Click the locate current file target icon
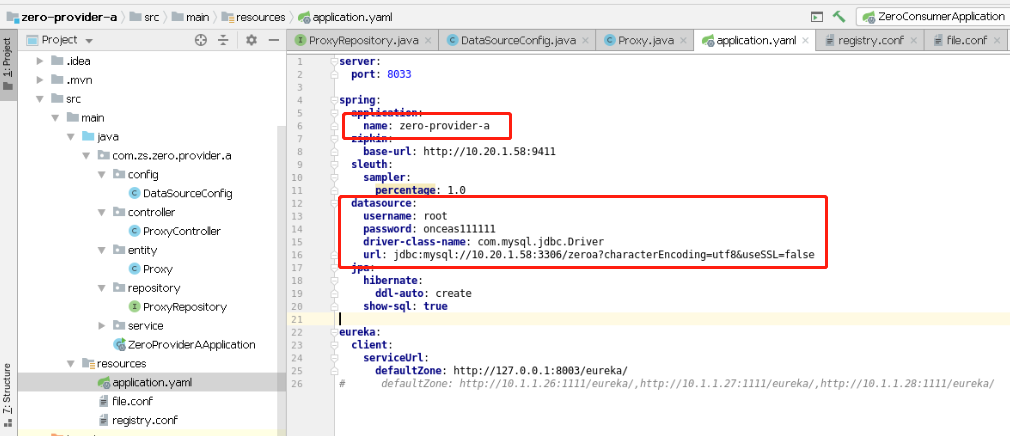 [201, 40]
